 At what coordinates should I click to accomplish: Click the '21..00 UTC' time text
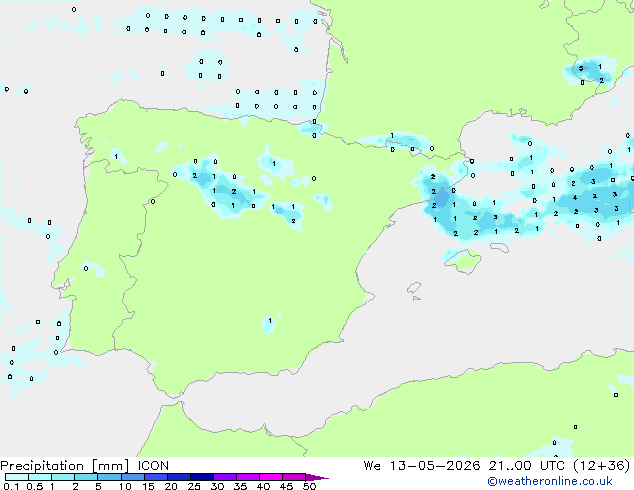[x=526, y=466]
